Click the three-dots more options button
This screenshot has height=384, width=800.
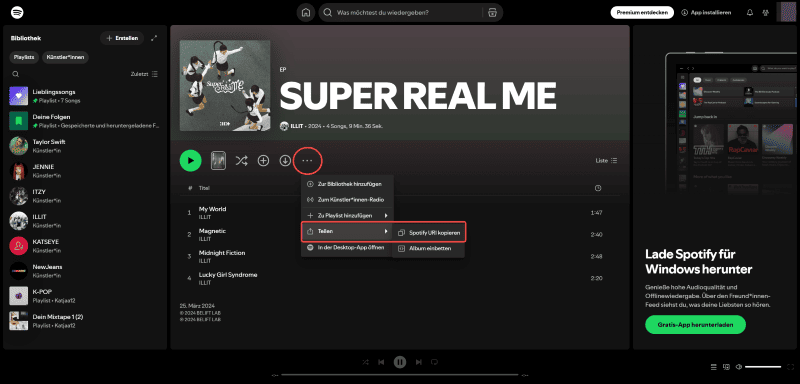[307, 161]
